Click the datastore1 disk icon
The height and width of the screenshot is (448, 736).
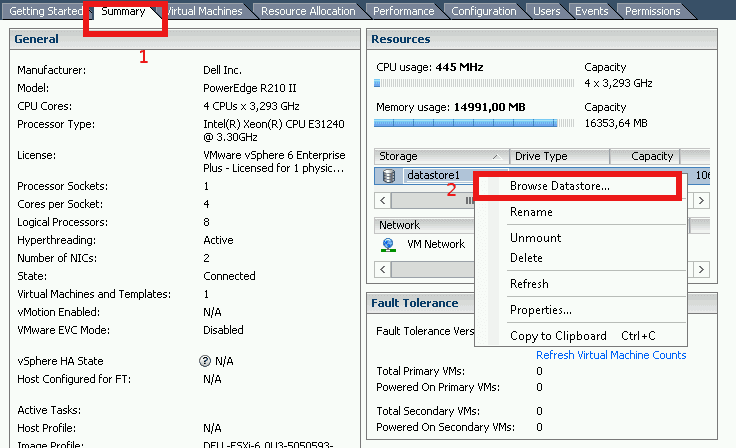[389, 176]
